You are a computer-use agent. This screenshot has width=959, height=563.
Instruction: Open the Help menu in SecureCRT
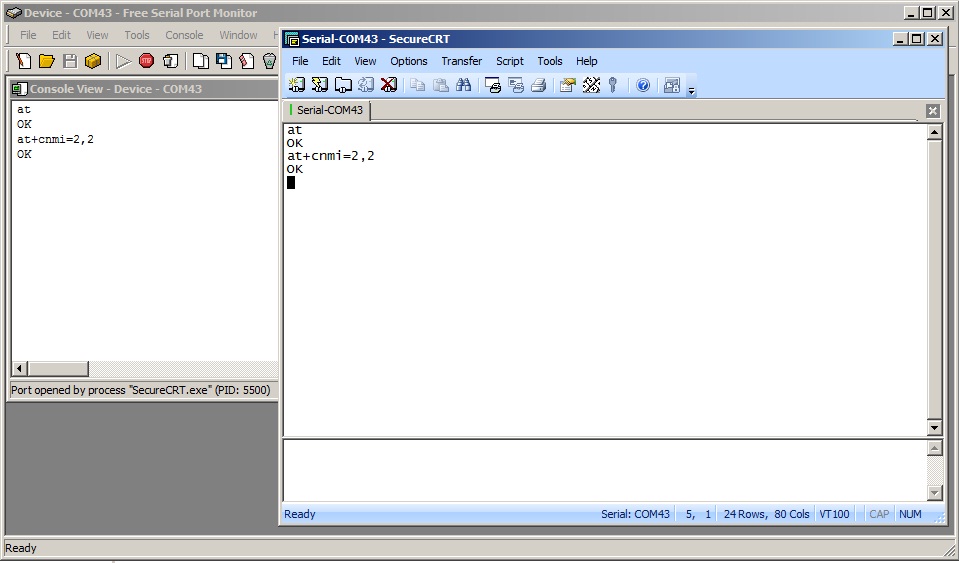click(x=587, y=61)
